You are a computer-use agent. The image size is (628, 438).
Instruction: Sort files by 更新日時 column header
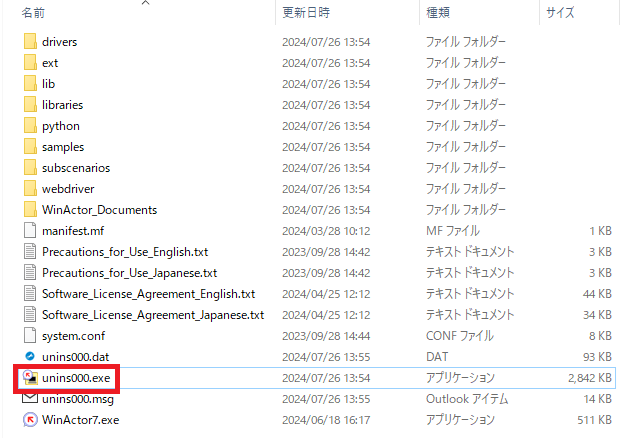(x=306, y=12)
